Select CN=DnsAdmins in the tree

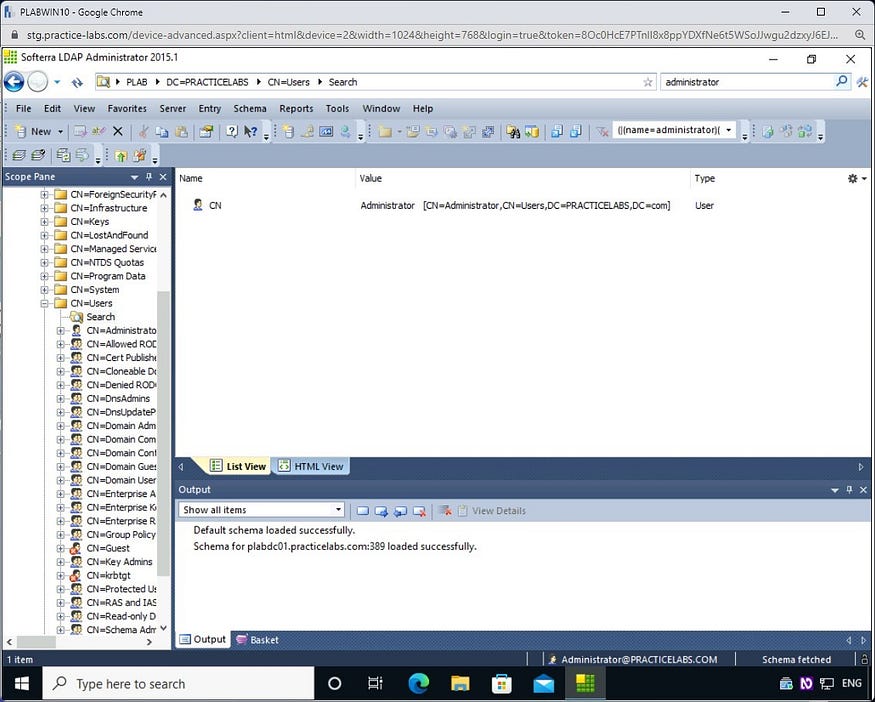[x=118, y=399]
